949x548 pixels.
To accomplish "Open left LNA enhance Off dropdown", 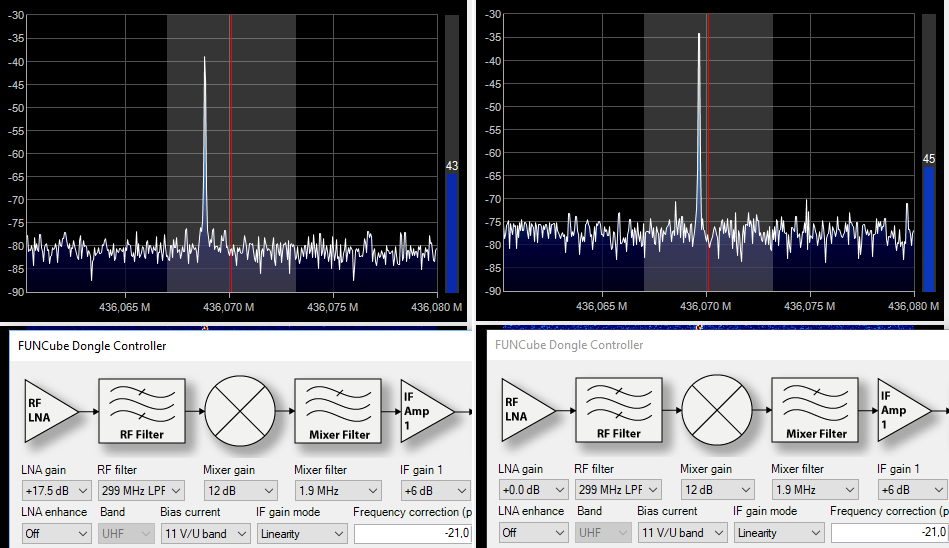I will (x=56, y=533).
